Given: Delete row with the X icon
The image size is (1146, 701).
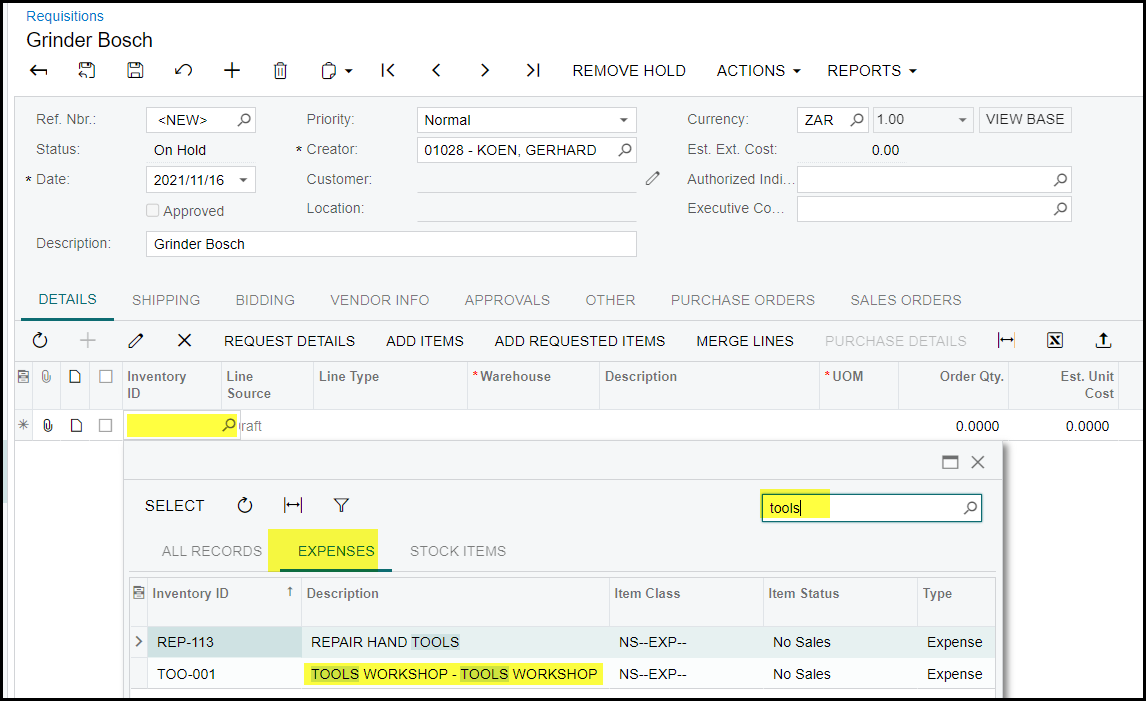Looking at the screenshot, I should coord(184,341).
